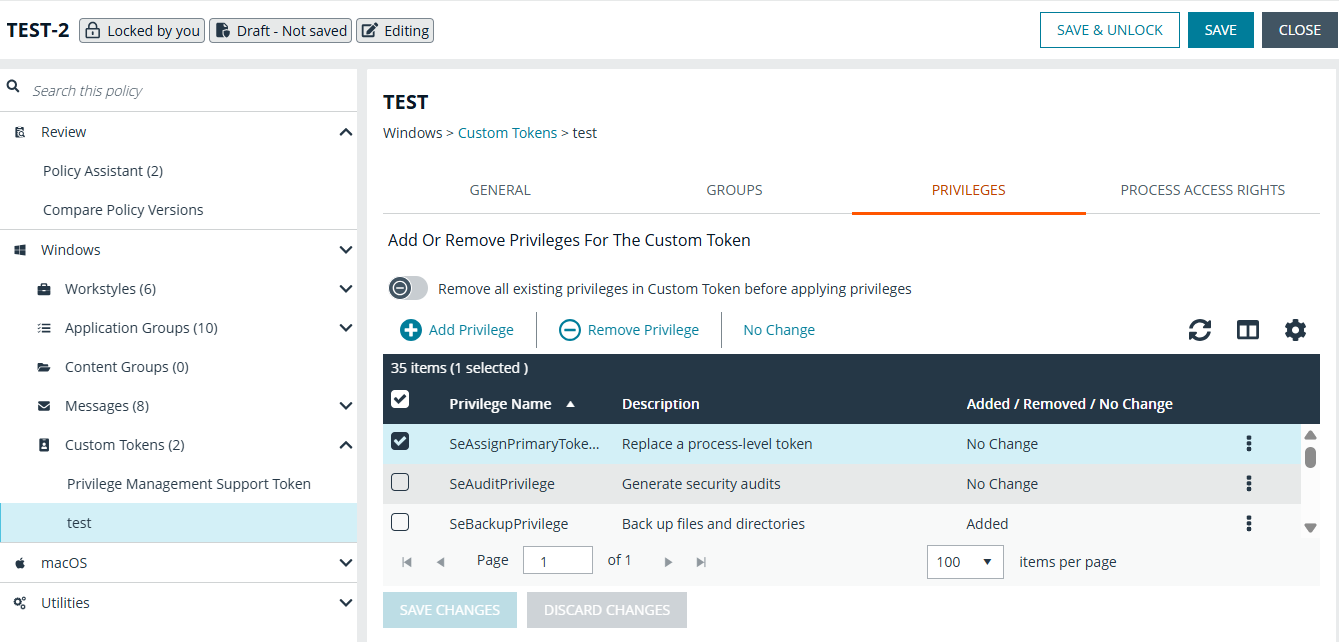Switch to the General tab

[x=500, y=190]
